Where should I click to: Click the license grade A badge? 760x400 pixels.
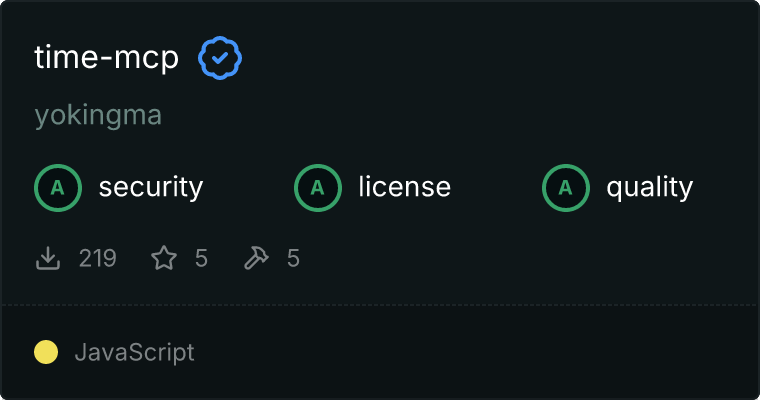(x=317, y=187)
